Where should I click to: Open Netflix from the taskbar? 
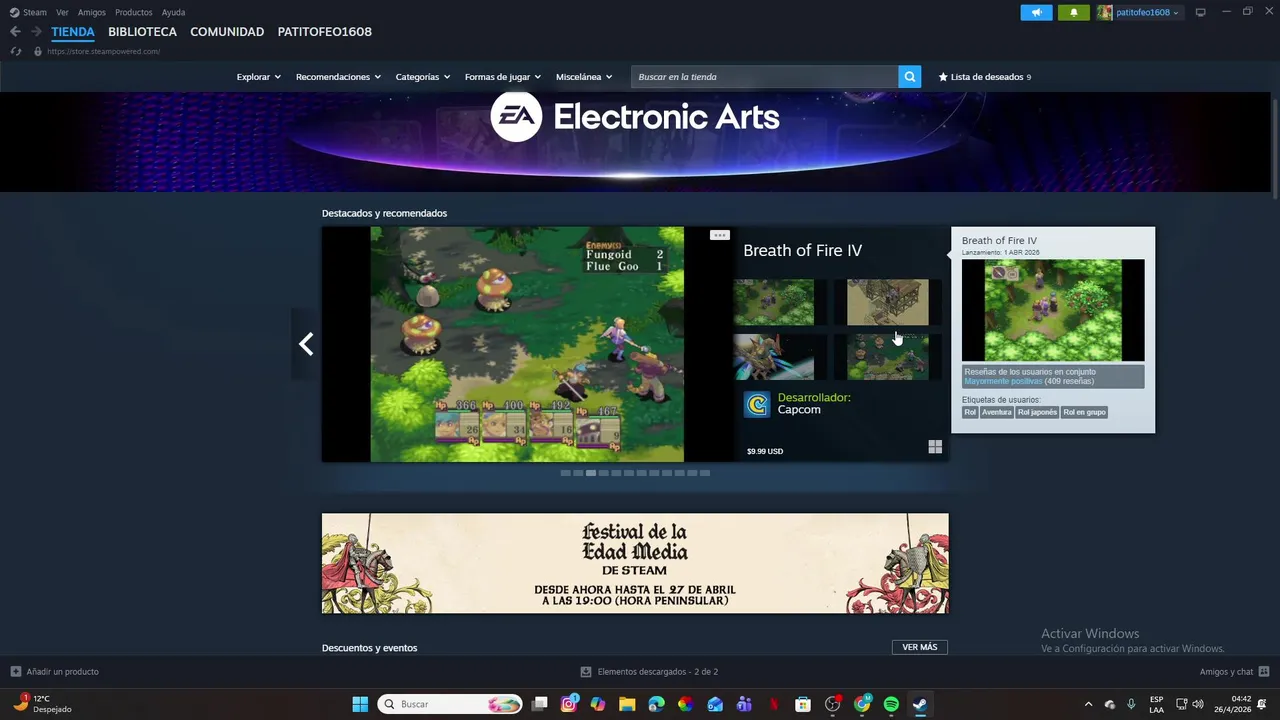(774, 704)
